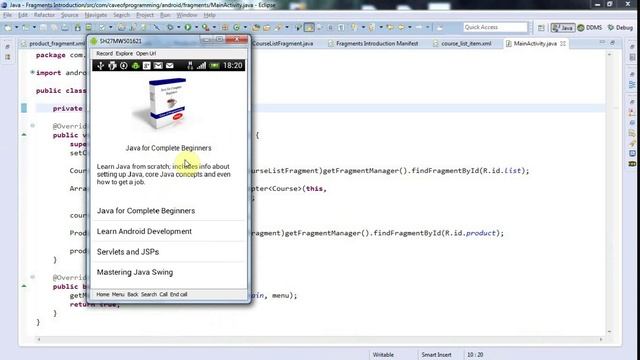Image resolution: width=640 pixels, height=360 pixels.
Task: Select Servlets and JSPs list row
Action: tap(169, 252)
